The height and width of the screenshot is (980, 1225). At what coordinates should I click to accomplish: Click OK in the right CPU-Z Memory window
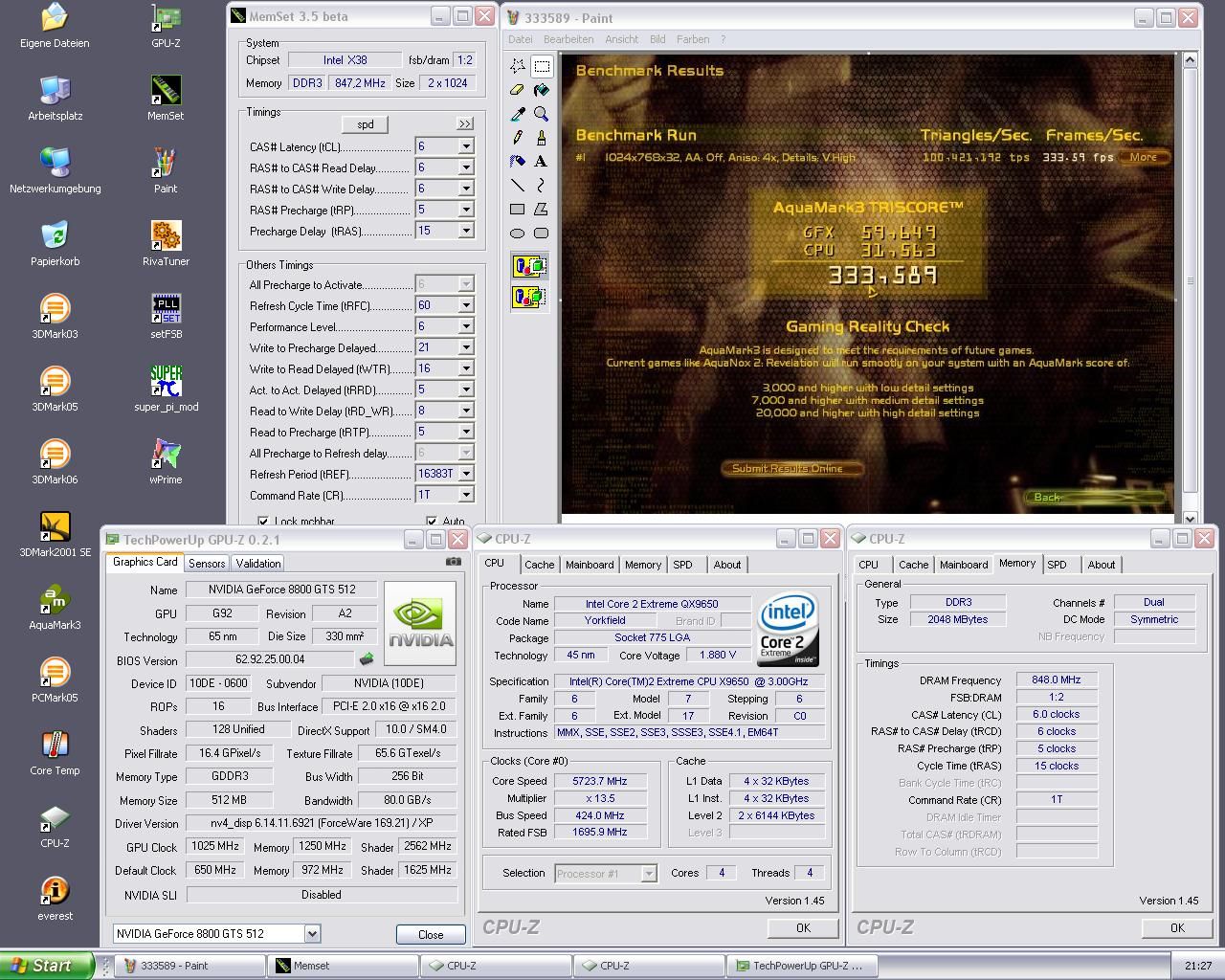[1177, 927]
